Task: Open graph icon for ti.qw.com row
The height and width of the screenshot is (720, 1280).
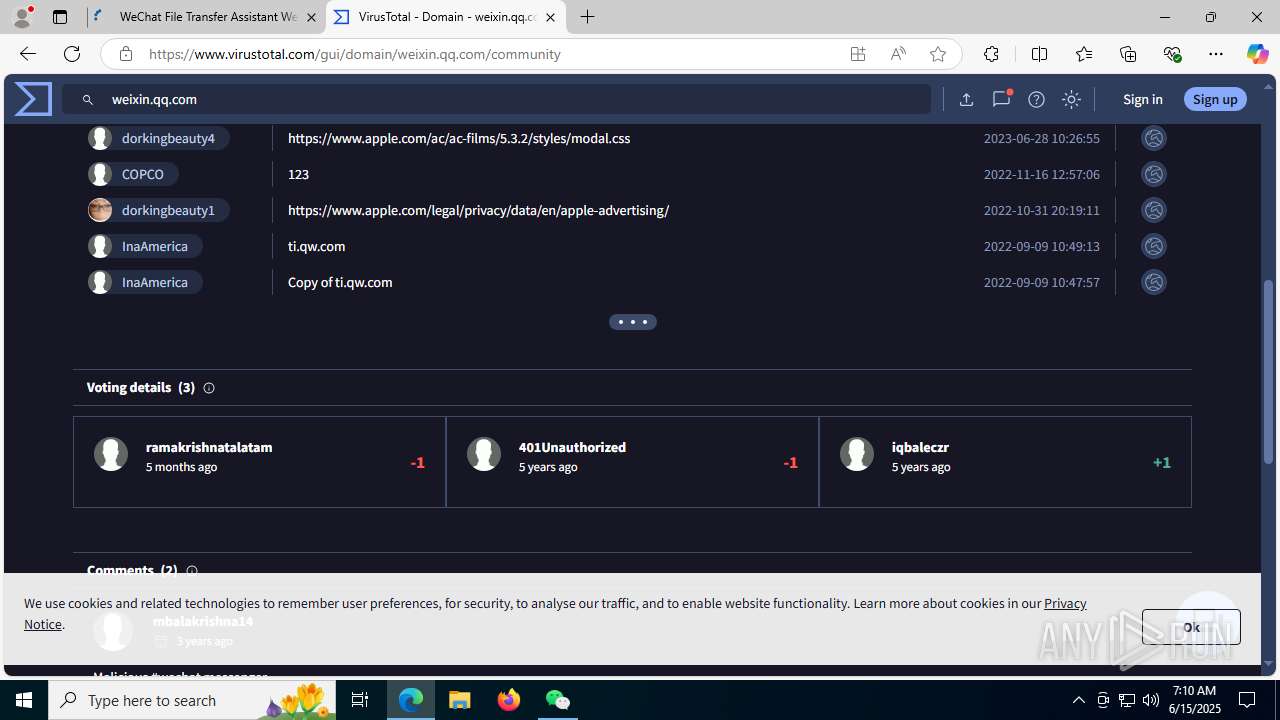Action: coord(1154,246)
